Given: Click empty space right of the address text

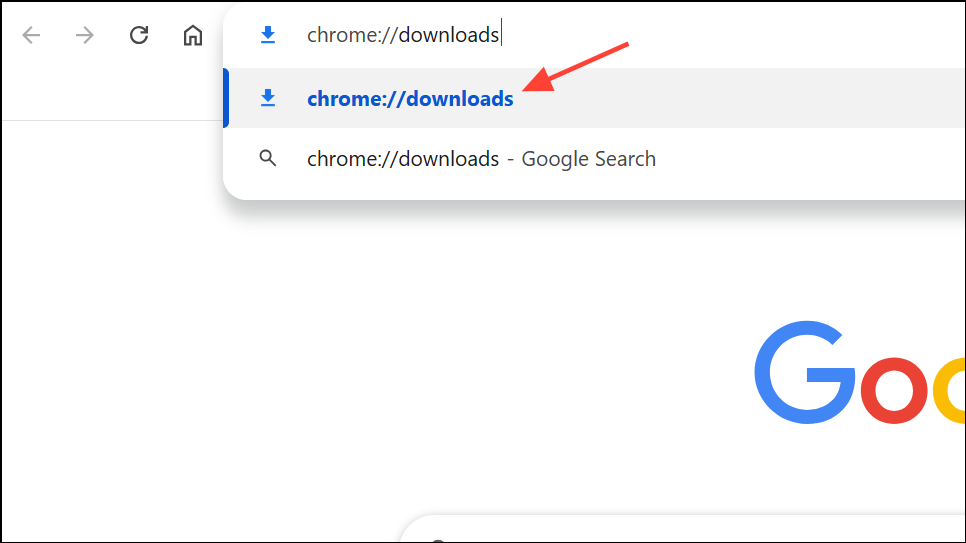Looking at the screenshot, I should (x=750, y=36).
